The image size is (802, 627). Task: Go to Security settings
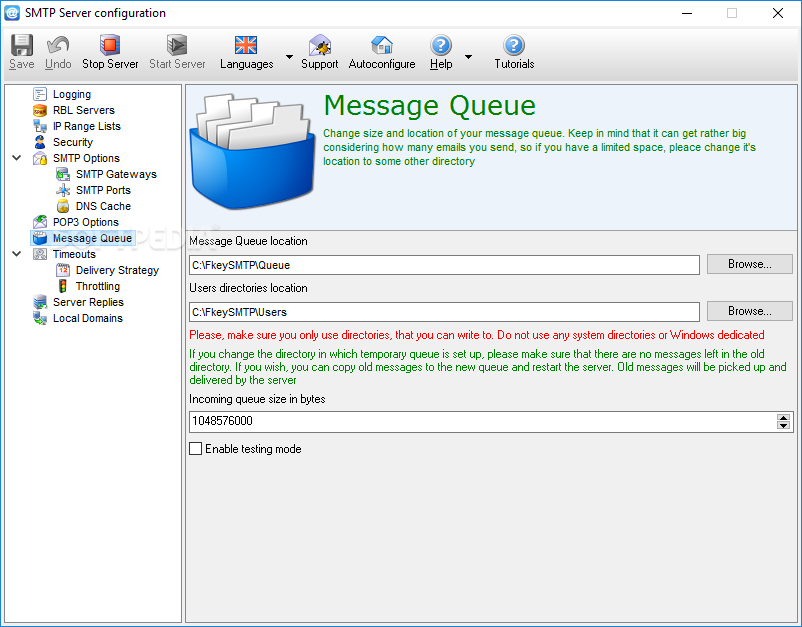(x=73, y=142)
